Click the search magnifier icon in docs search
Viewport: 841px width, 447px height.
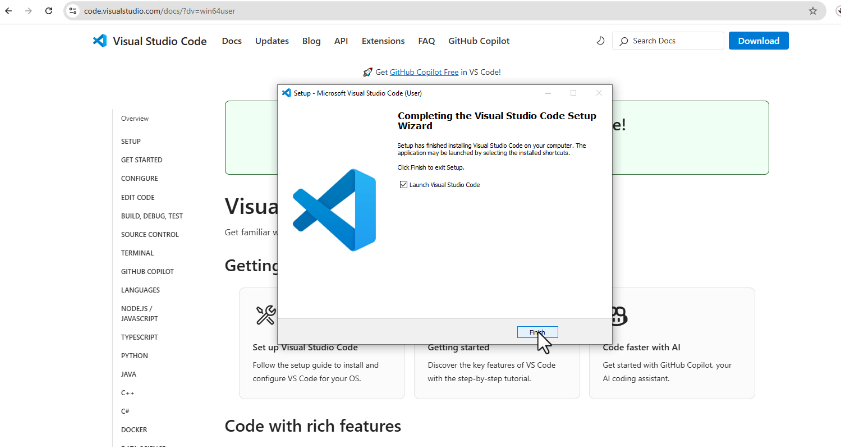[x=624, y=41]
